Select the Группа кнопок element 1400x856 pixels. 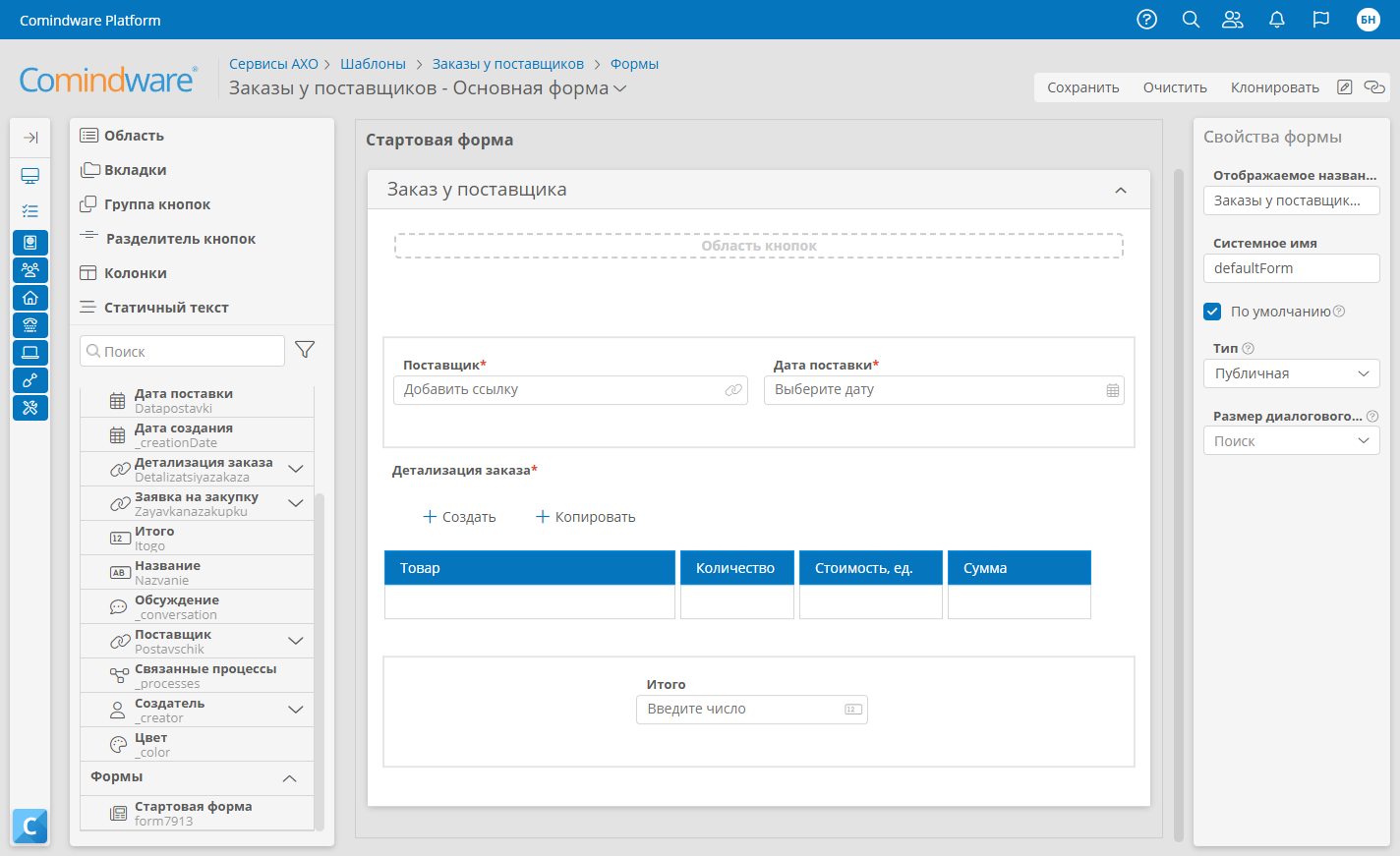coord(146,204)
